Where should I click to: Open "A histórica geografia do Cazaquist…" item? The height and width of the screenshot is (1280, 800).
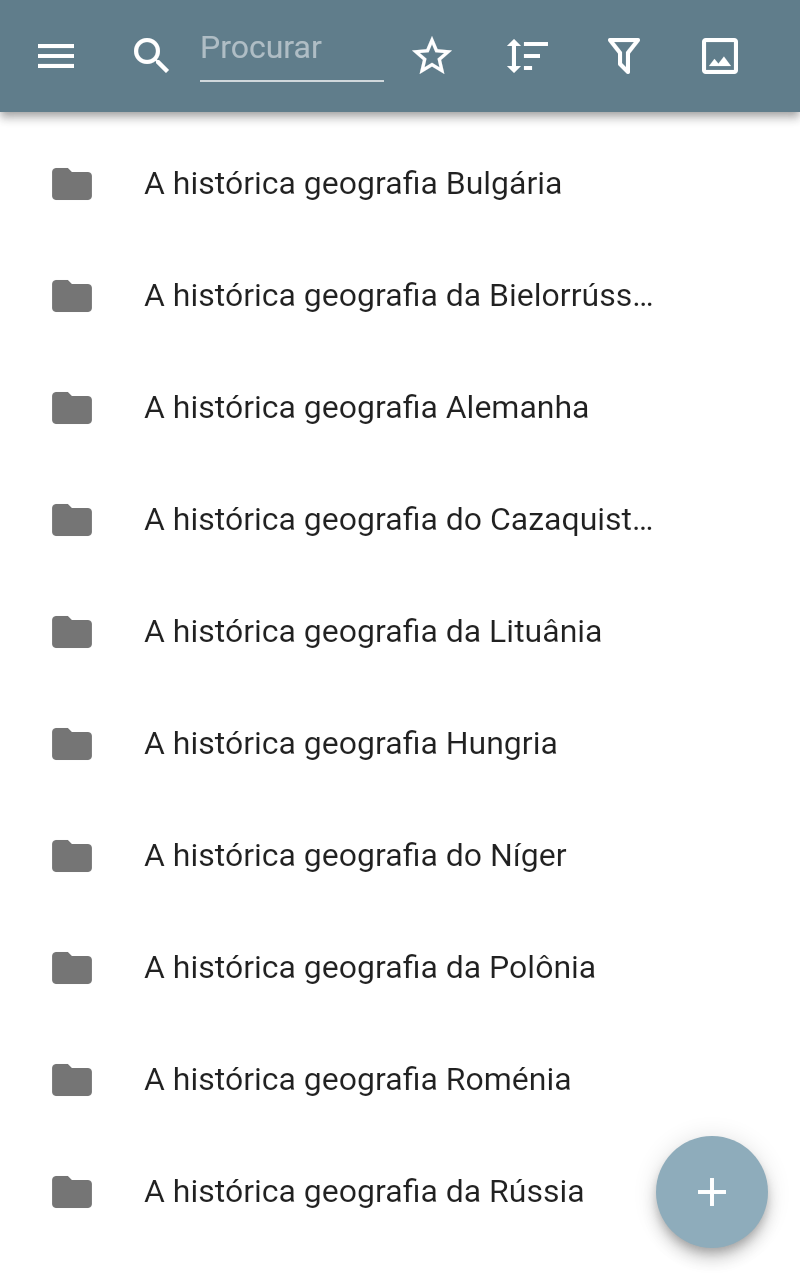click(398, 520)
